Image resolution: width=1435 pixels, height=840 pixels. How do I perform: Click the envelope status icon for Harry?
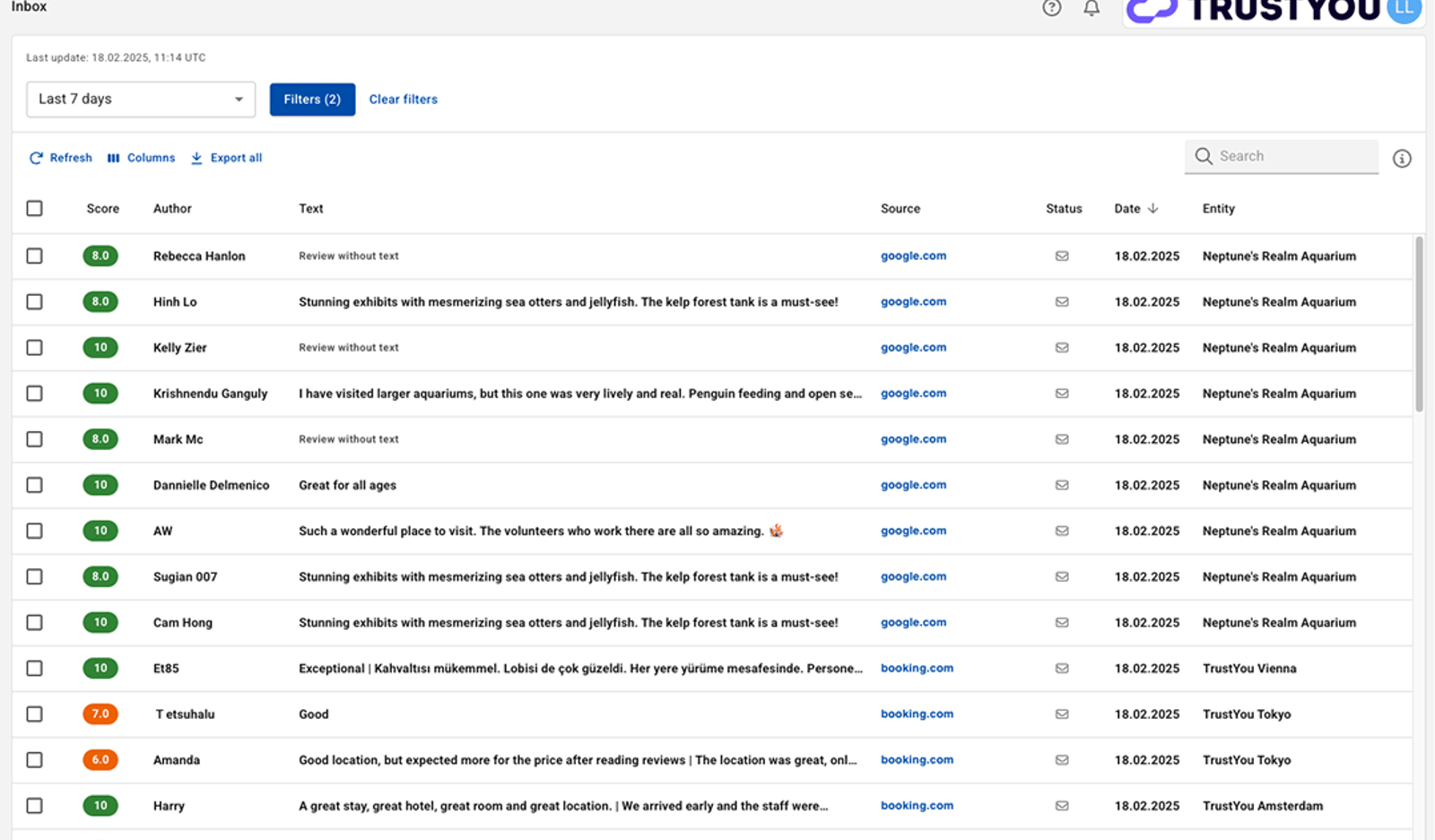pyautogui.click(x=1062, y=805)
